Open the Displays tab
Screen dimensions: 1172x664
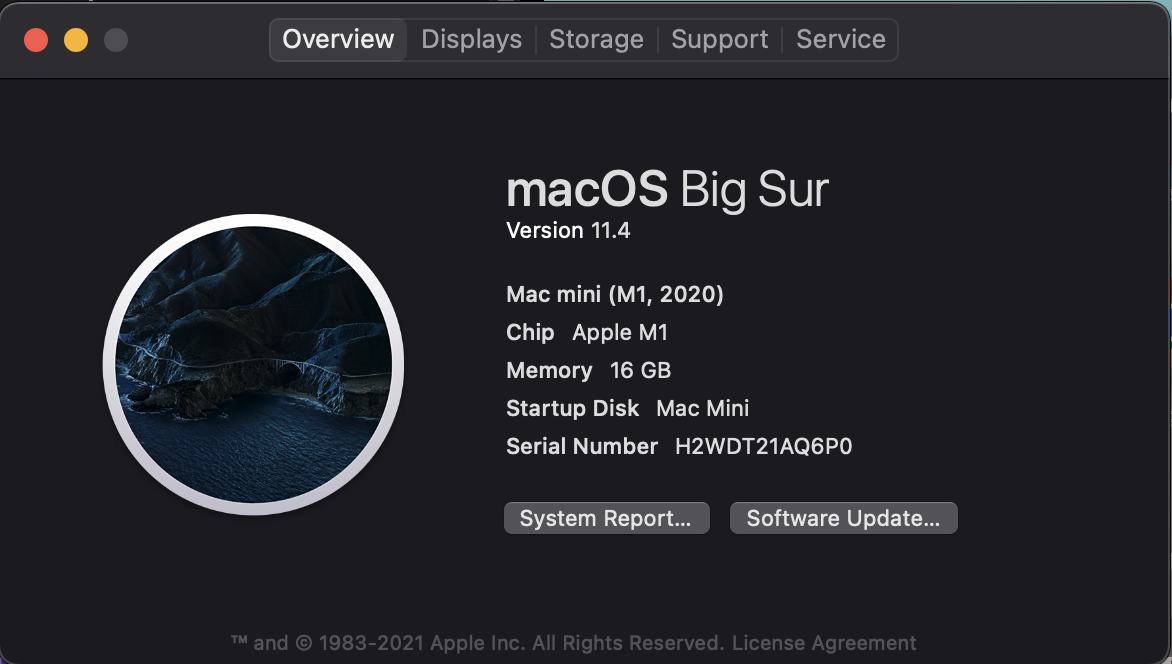click(471, 40)
